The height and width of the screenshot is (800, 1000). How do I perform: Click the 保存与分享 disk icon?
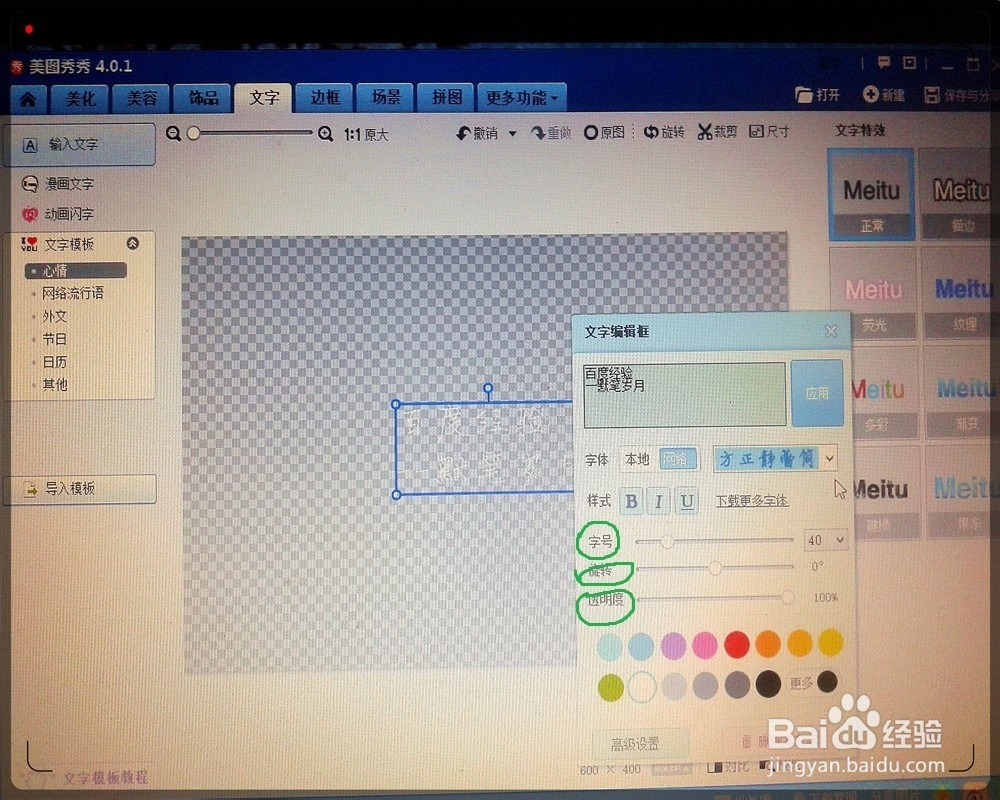(932, 96)
